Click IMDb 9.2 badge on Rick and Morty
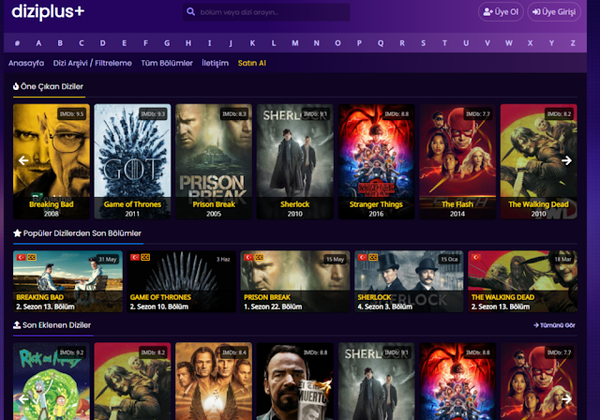Viewport: 600px width, 420px height. 72,353
